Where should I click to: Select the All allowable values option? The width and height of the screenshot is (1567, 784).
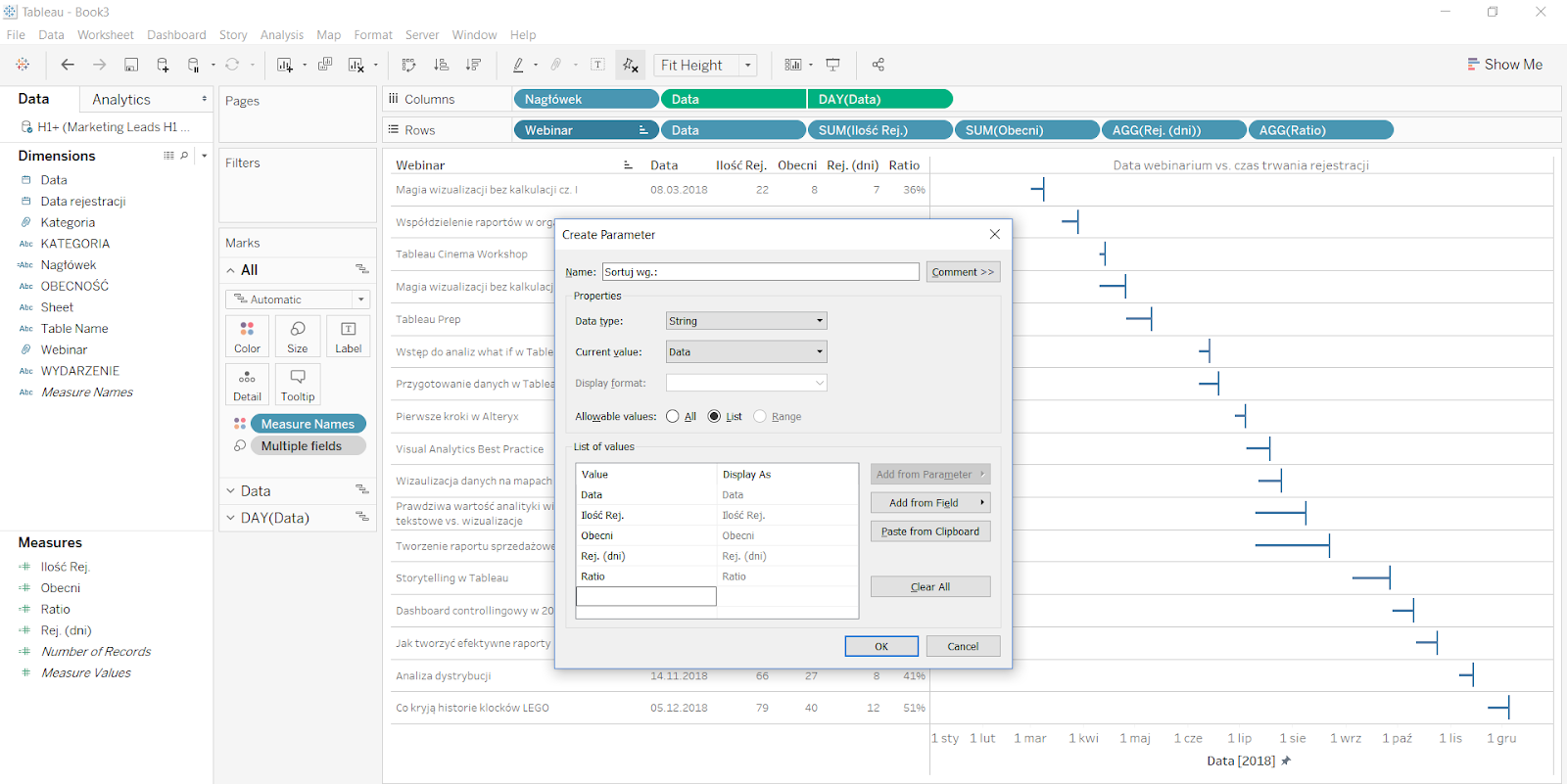[x=673, y=417]
